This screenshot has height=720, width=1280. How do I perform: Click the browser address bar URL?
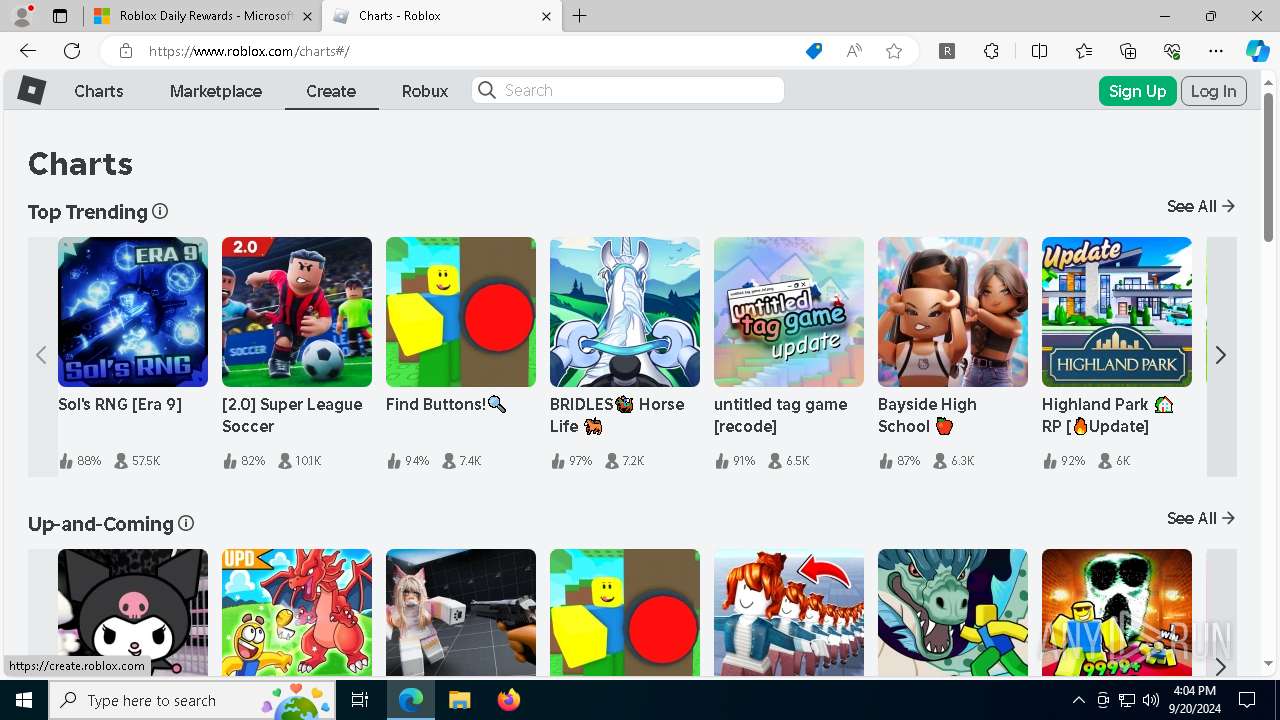point(249,51)
